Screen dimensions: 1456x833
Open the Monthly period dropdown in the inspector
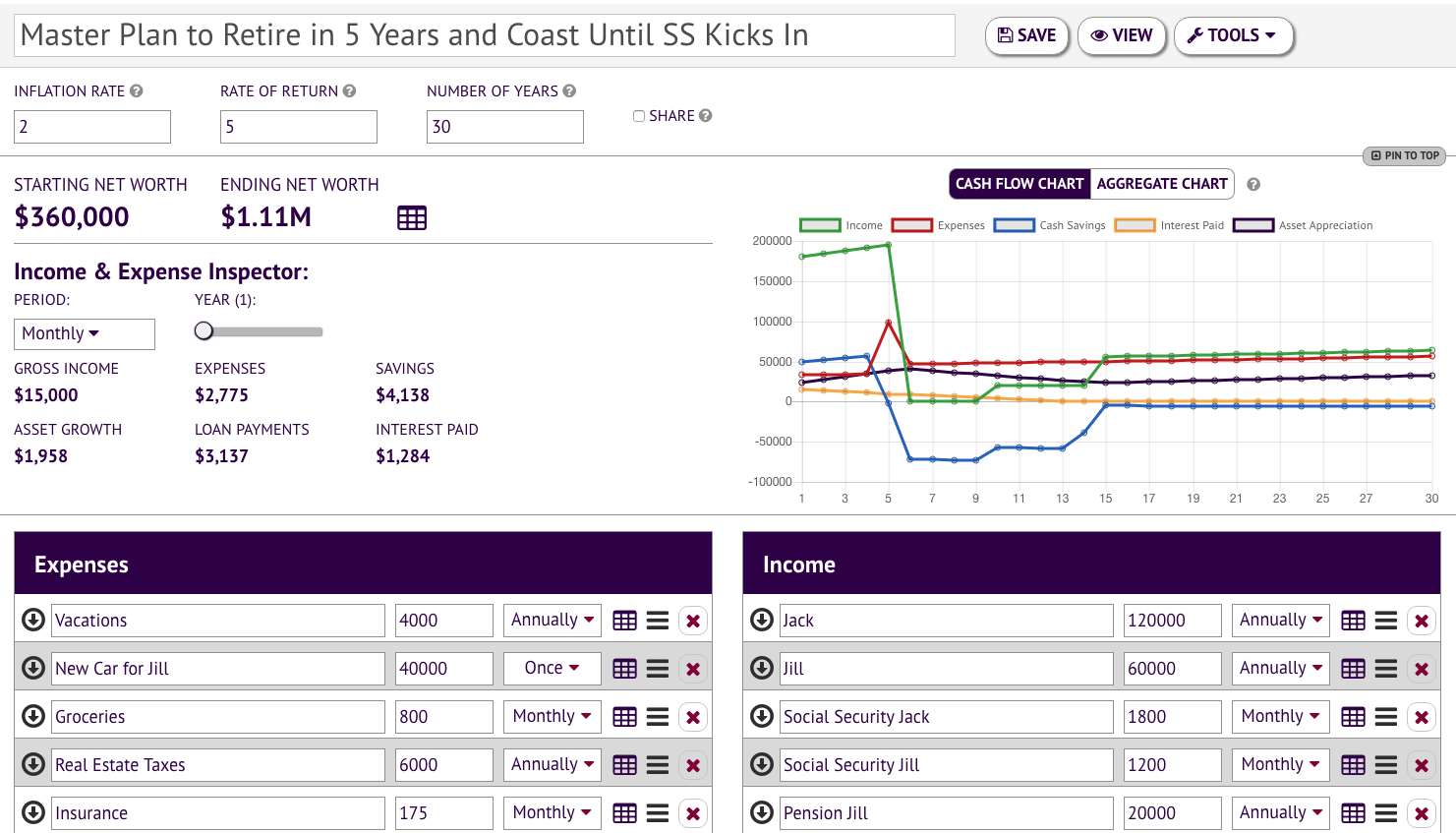pyautogui.click(x=84, y=333)
